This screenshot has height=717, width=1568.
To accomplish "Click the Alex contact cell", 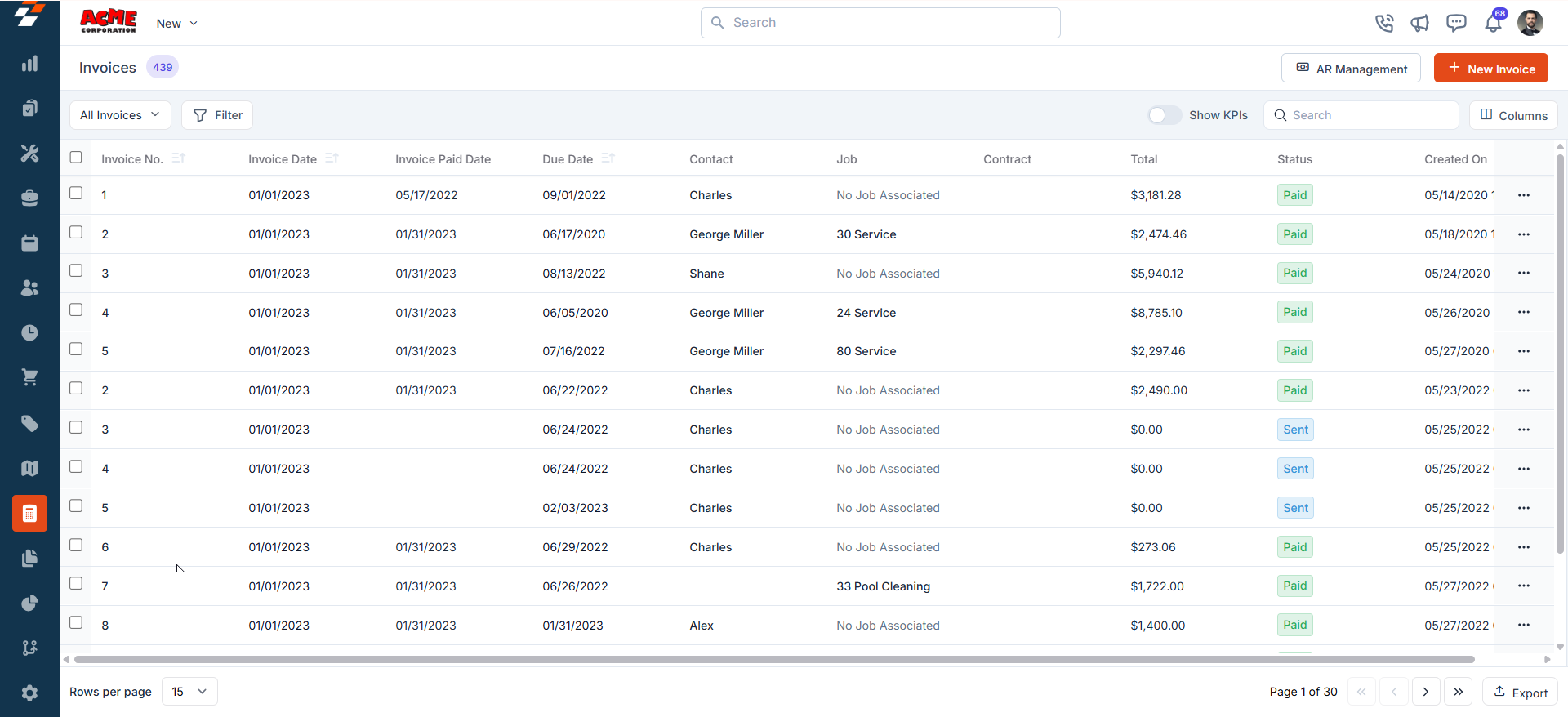I will pos(701,626).
